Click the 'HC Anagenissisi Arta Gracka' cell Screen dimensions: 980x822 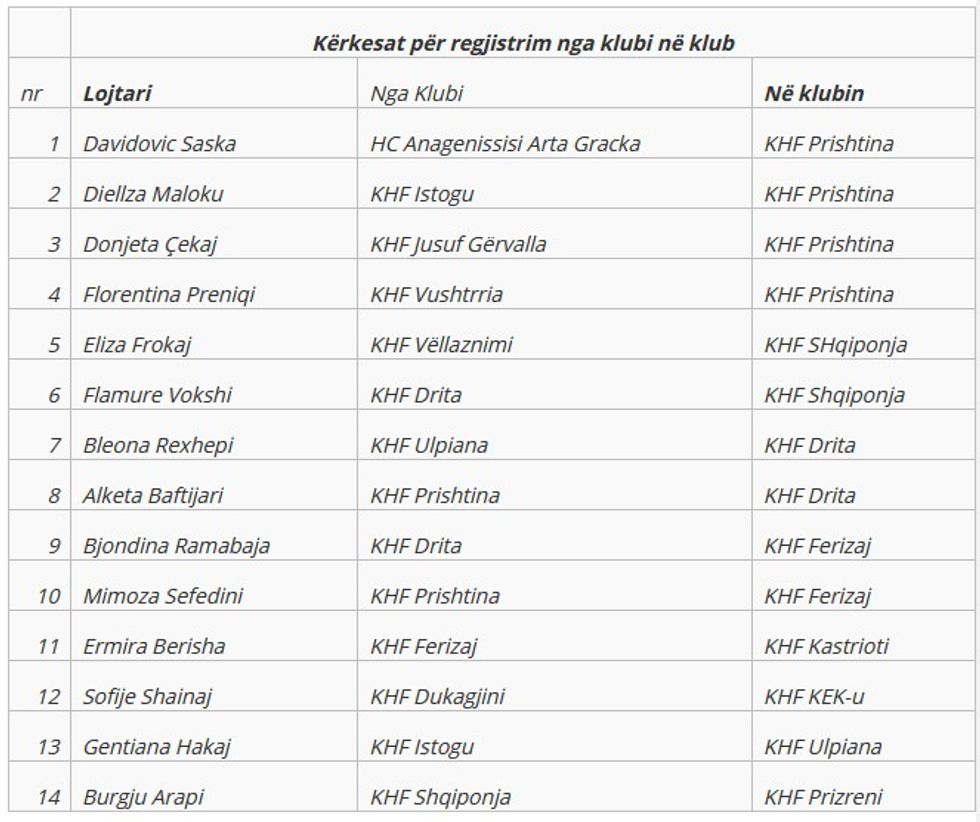505,144
